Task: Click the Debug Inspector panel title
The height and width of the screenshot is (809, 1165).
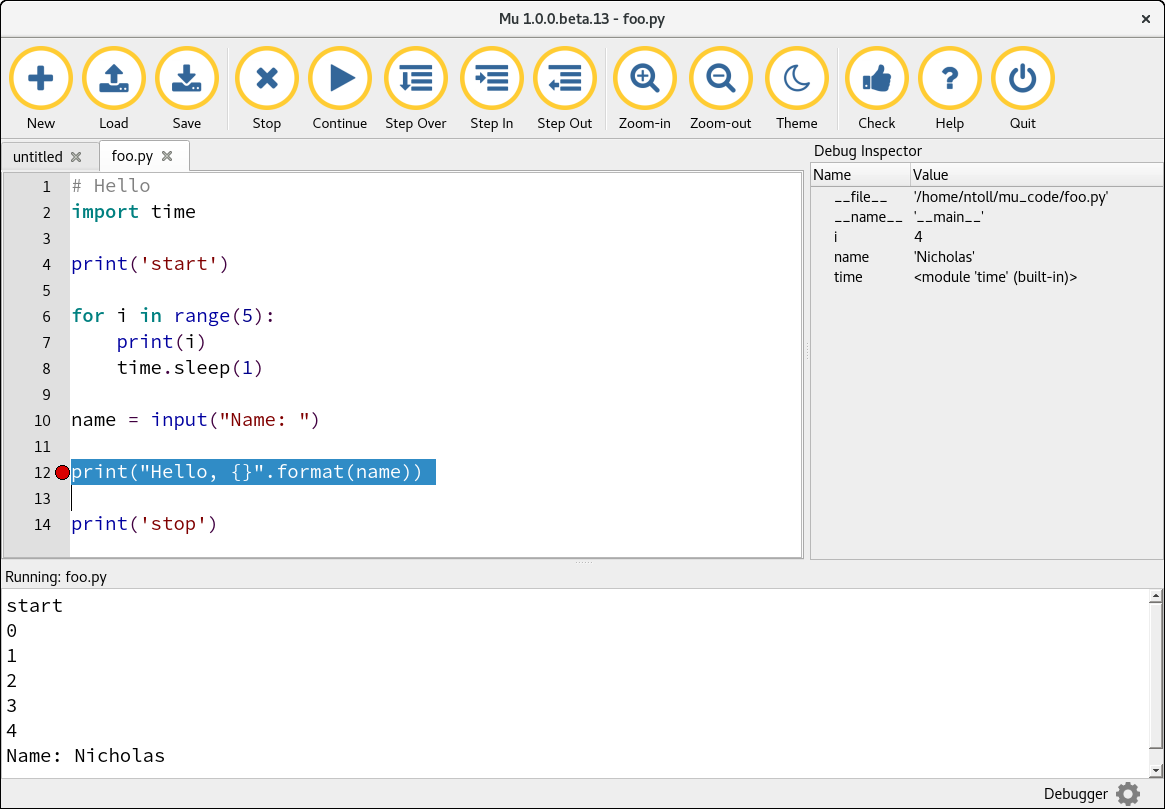Action: (x=868, y=151)
